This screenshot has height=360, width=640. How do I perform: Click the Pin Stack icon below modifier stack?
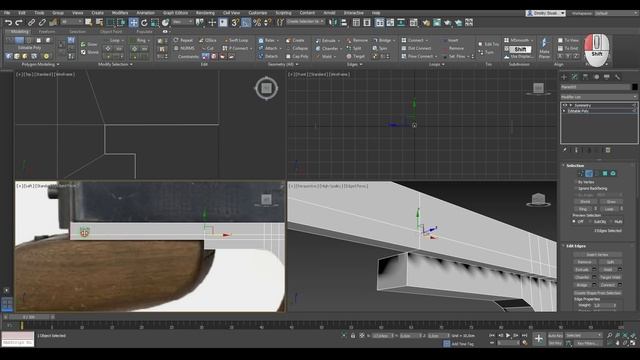565,150
